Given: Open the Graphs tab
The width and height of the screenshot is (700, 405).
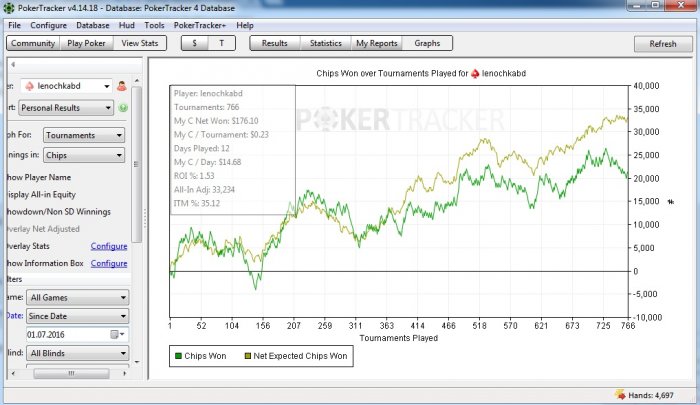Looking at the screenshot, I should click(427, 43).
